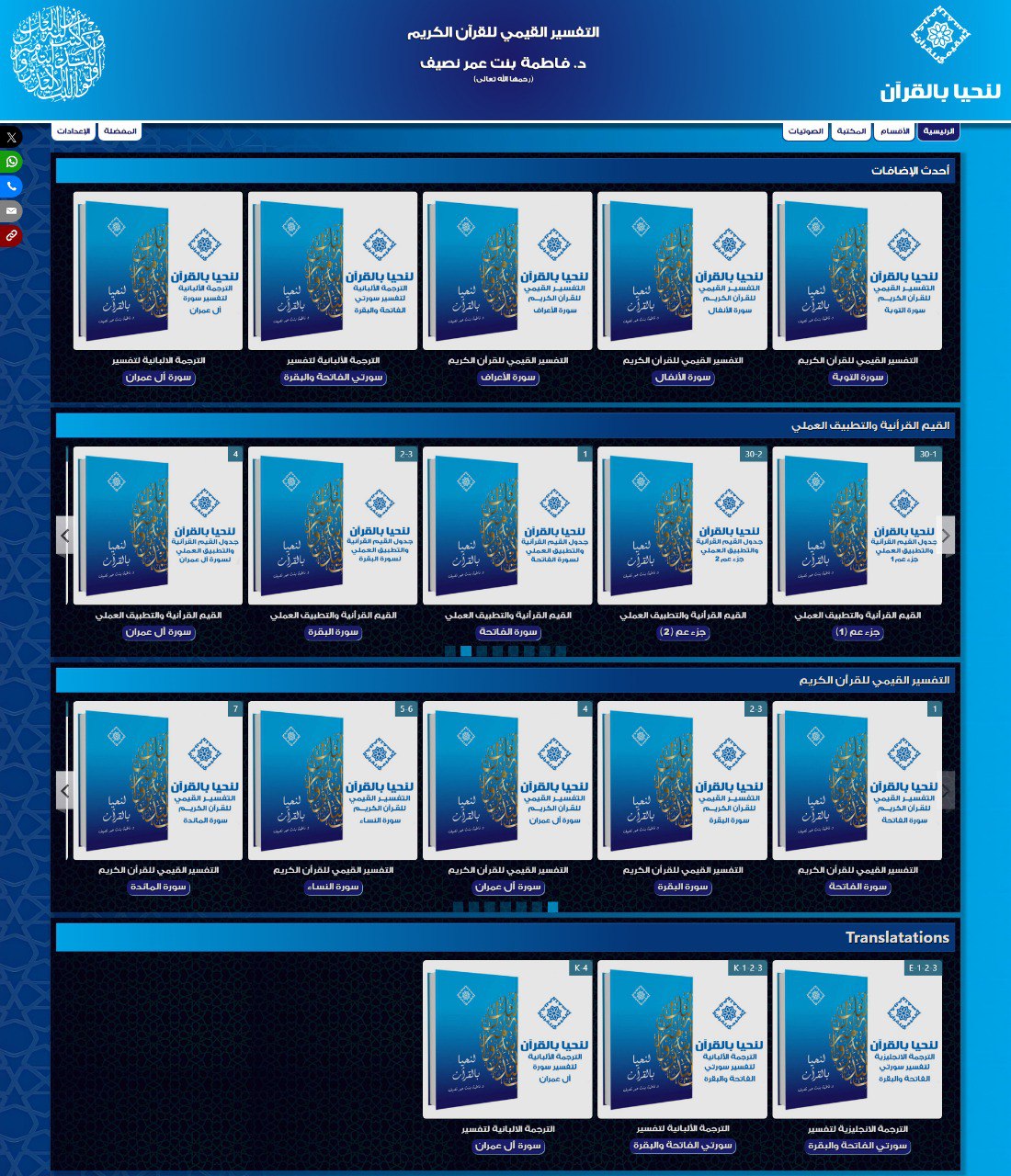Click the round calligraphy emblem in the header
Image resolution: width=1011 pixels, height=1176 pixels.
coord(58,53)
